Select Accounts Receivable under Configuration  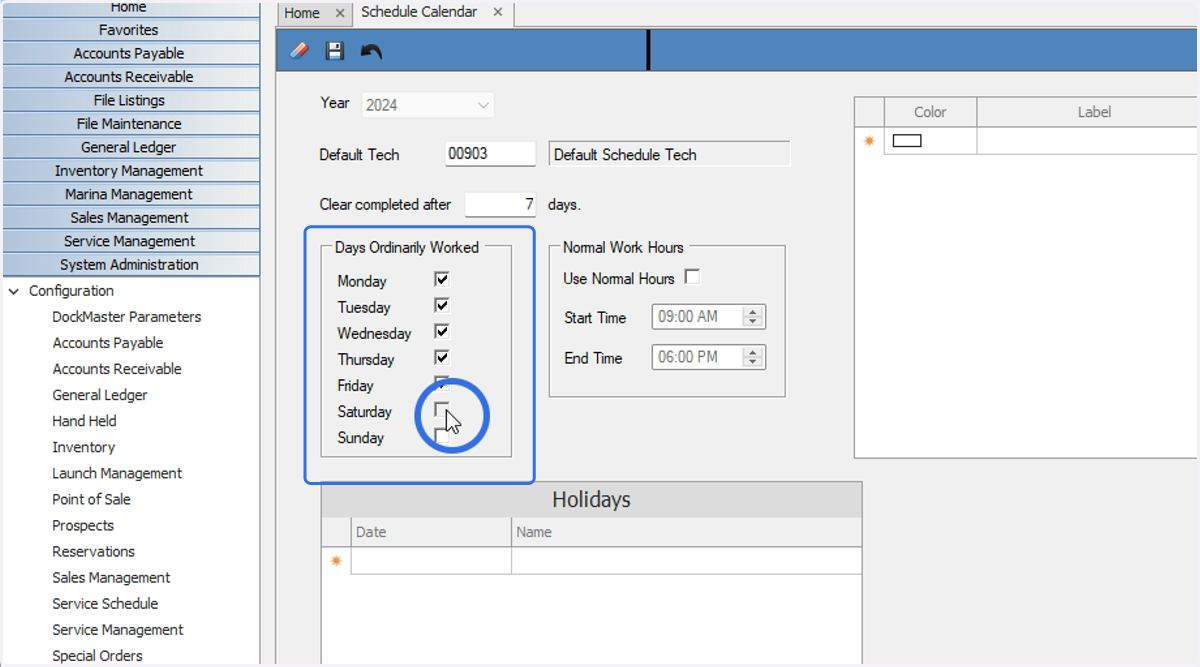[x=117, y=369]
